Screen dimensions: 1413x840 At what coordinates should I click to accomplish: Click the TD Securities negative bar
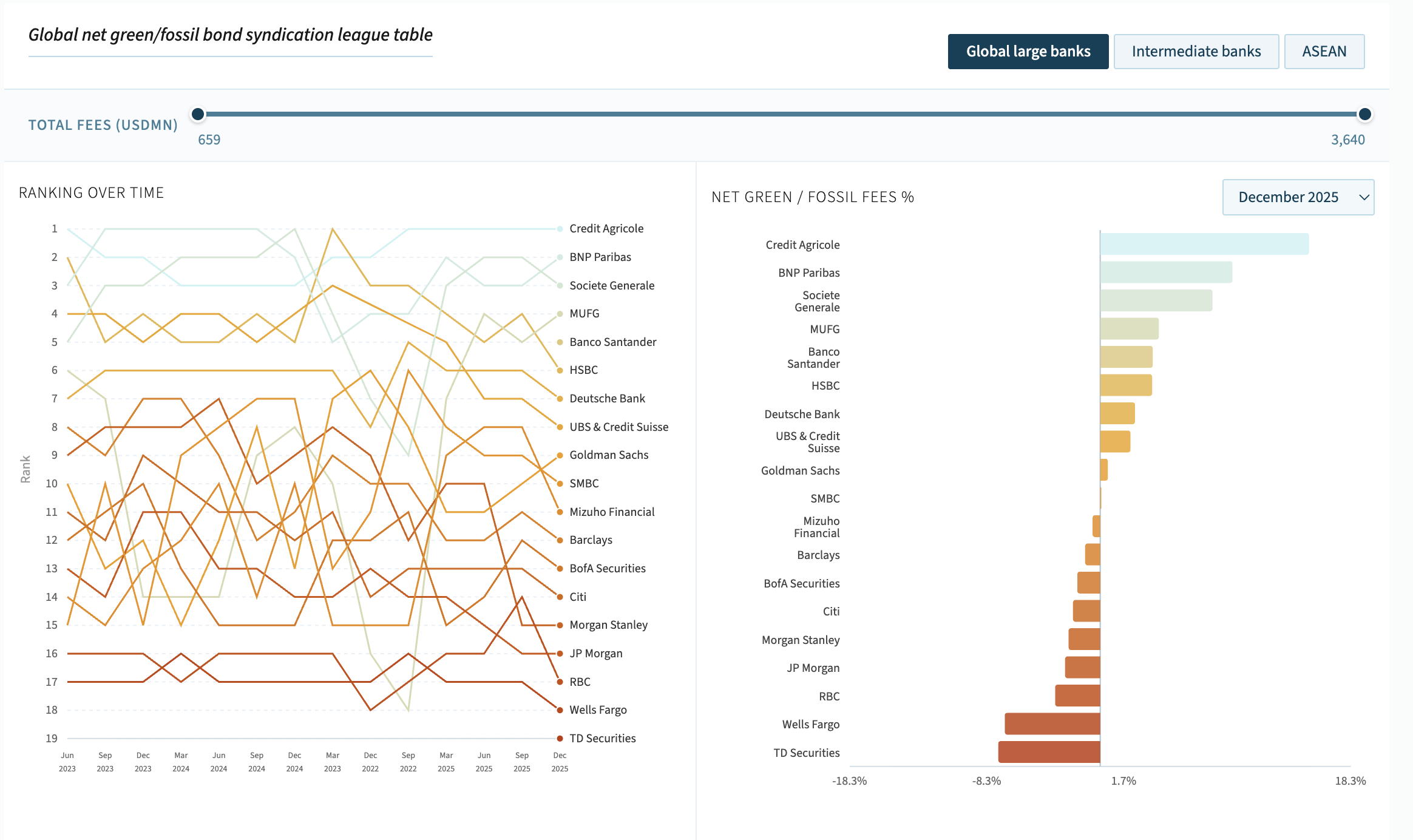[1049, 752]
